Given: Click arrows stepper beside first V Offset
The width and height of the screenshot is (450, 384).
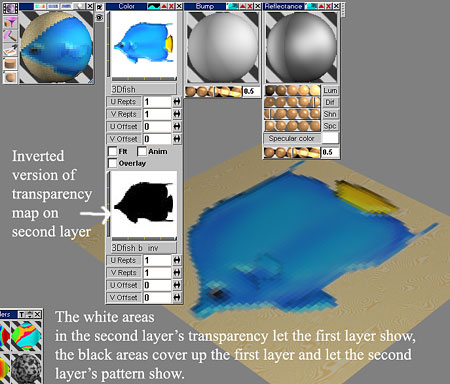Looking at the screenshot, I should click(x=177, y=139).
